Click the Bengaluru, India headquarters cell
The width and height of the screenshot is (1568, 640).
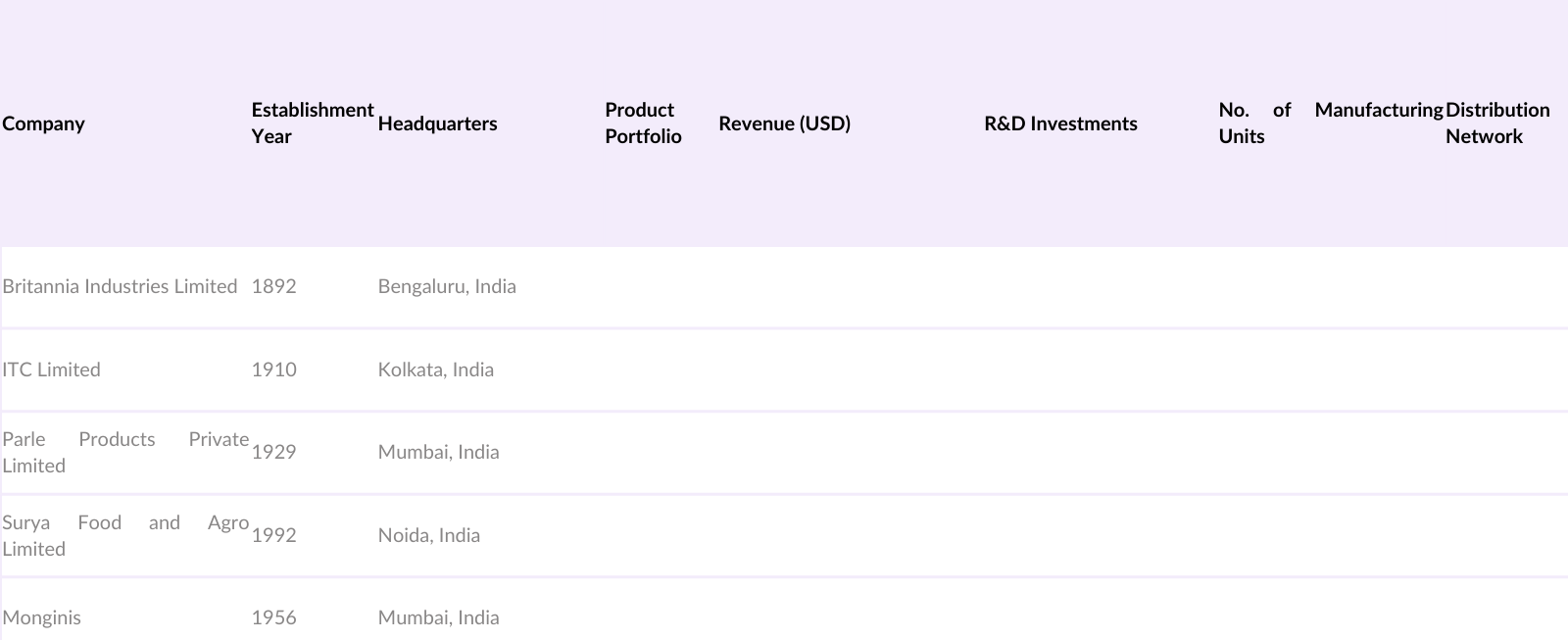coord(447,286)
